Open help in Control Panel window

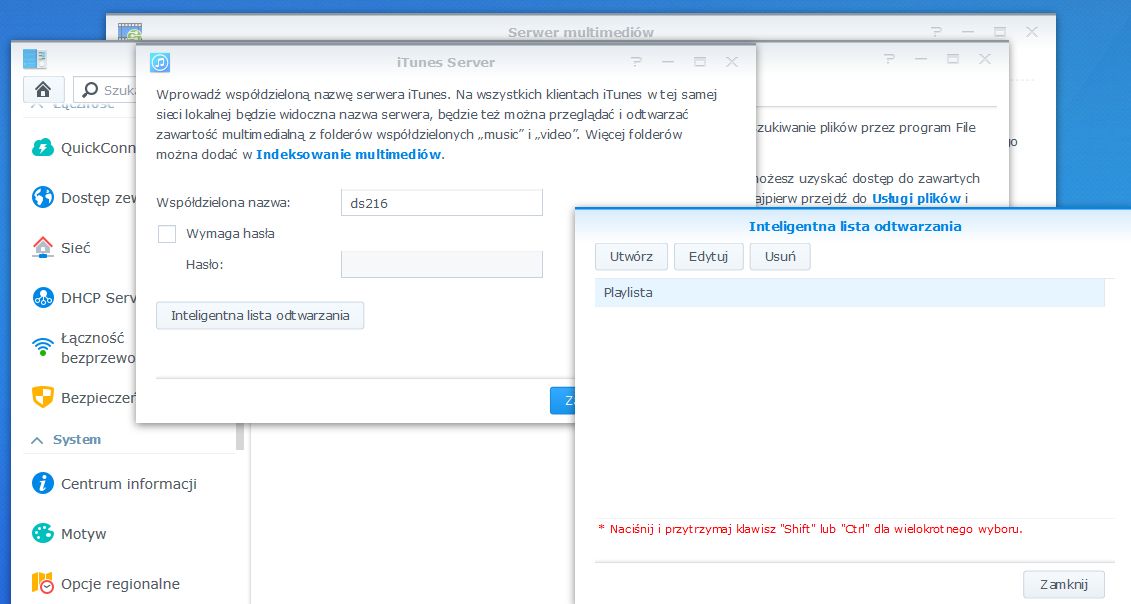pos(889,59)
